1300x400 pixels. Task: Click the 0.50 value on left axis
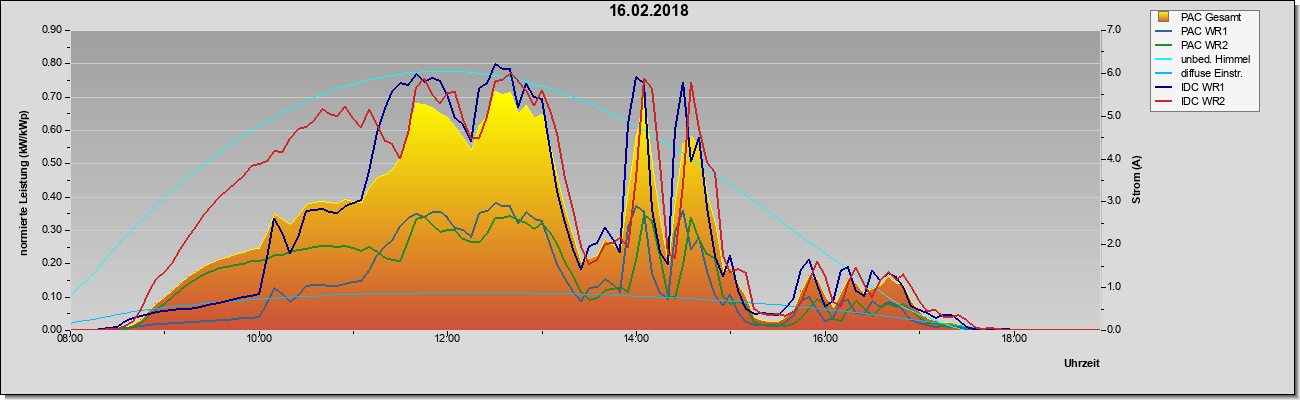pyautogui.click(x=52, y=163)
